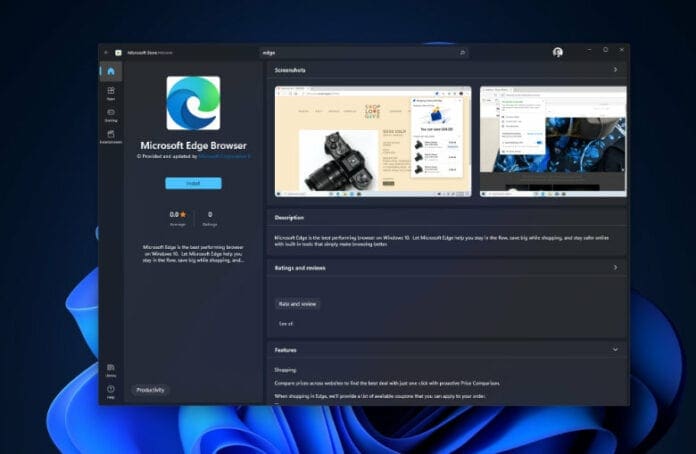Click the orange rating star
696x454 pixels.
point(183,214)
